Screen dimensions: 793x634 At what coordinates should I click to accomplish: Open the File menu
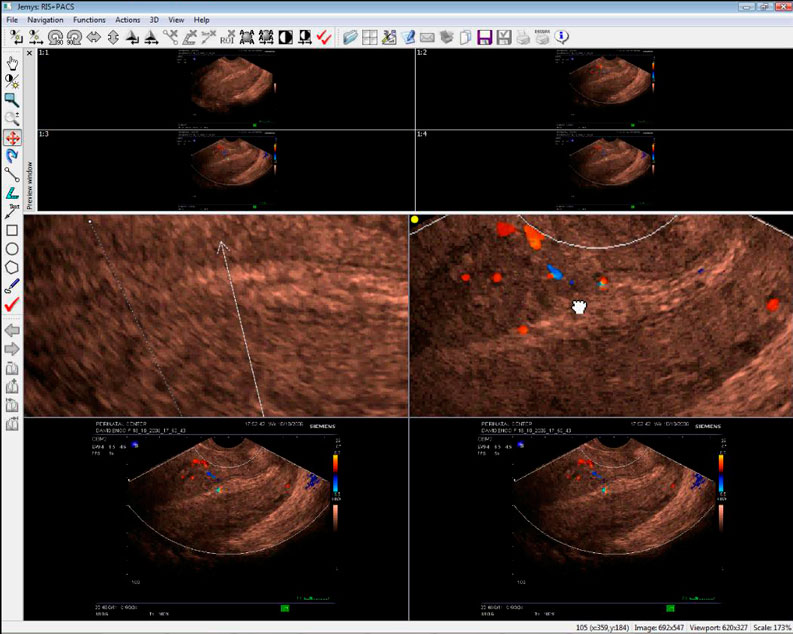12,20
